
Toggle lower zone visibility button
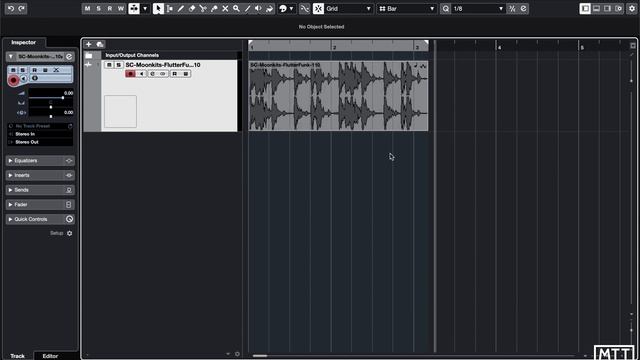click(596, 9)
